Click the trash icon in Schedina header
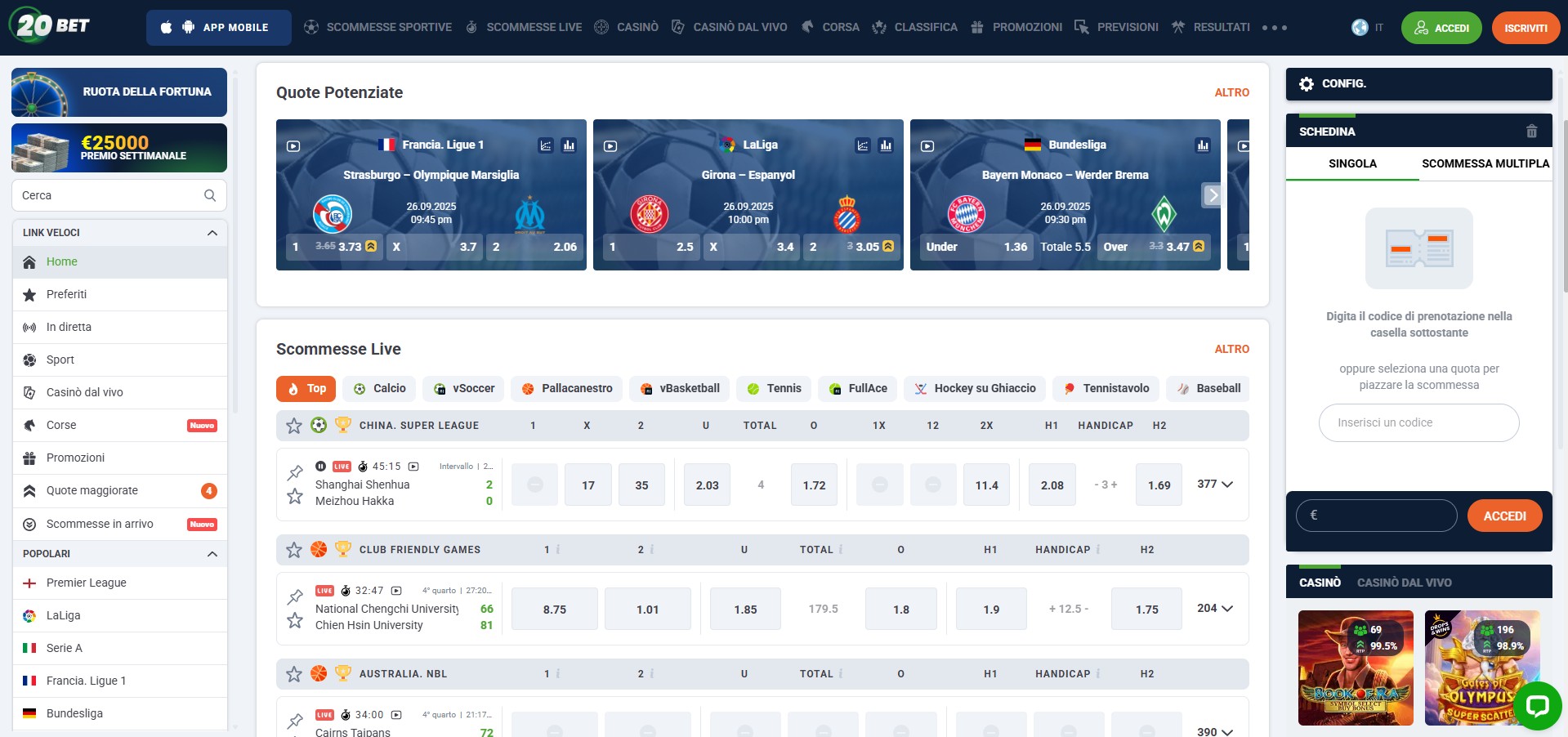This screenshot has height=737, width=1568. point(1531,132)
